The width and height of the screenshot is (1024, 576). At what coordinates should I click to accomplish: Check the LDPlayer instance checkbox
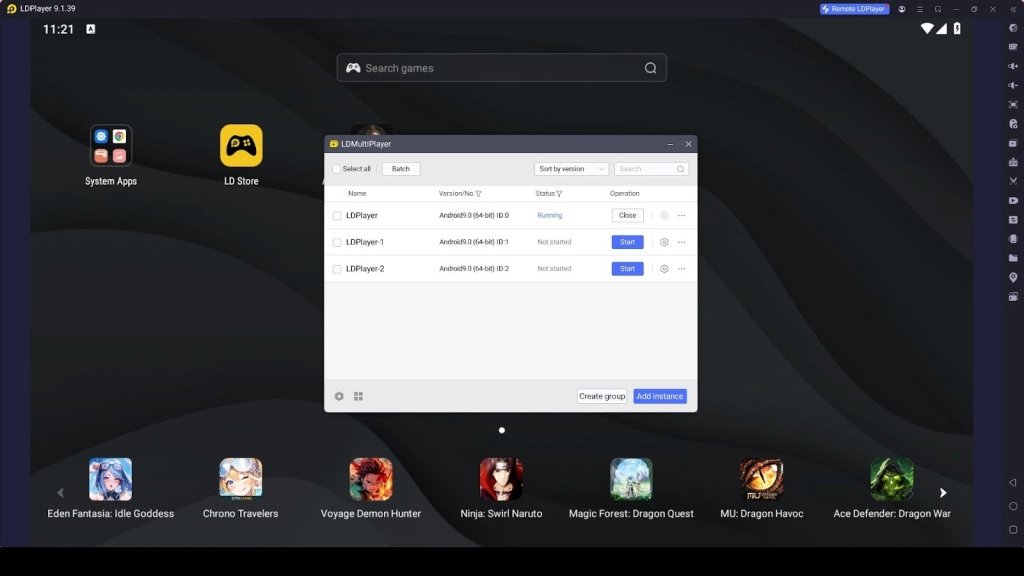tap(337, 216)
